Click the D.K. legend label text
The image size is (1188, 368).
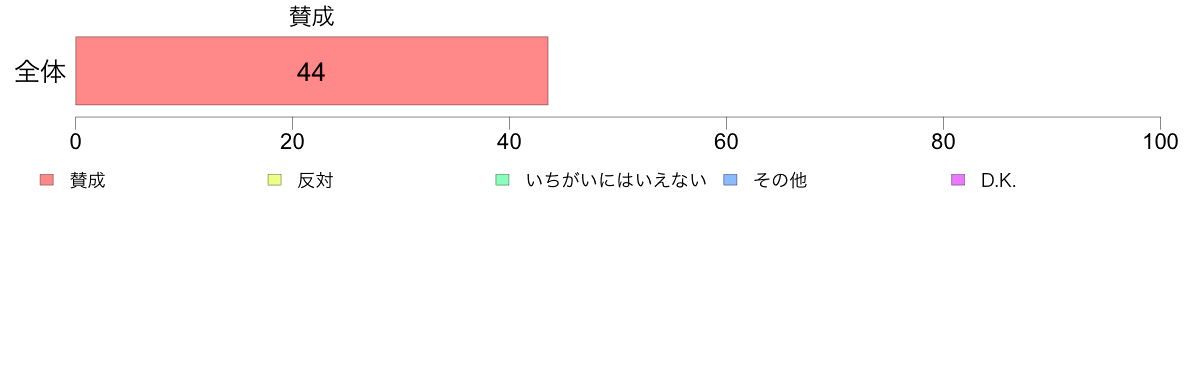998,181
